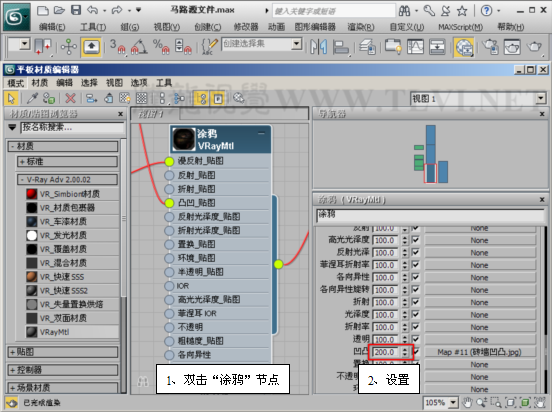Uncheck 反射光泽 map checkbox
Viewport: 552px width, 412px height.
416,252
